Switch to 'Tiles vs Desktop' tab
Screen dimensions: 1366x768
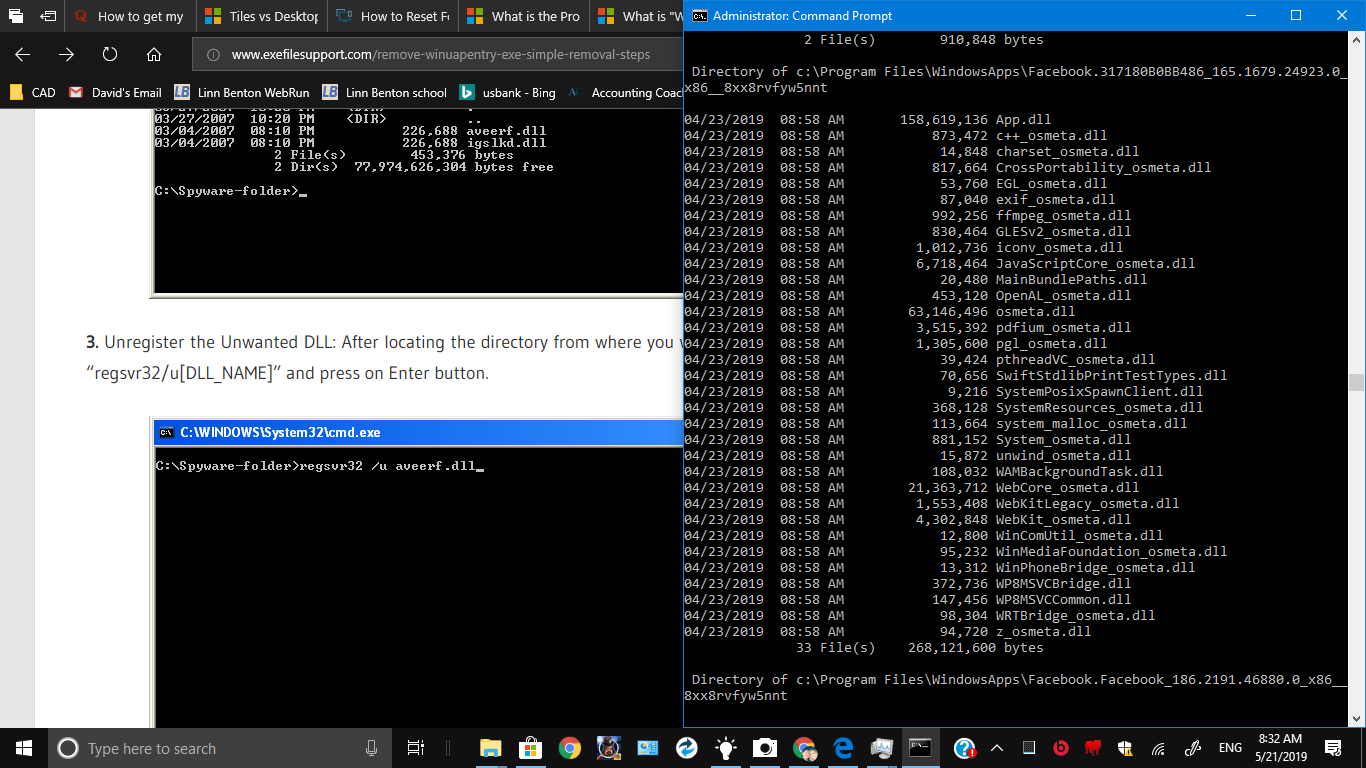pos(260,16)
